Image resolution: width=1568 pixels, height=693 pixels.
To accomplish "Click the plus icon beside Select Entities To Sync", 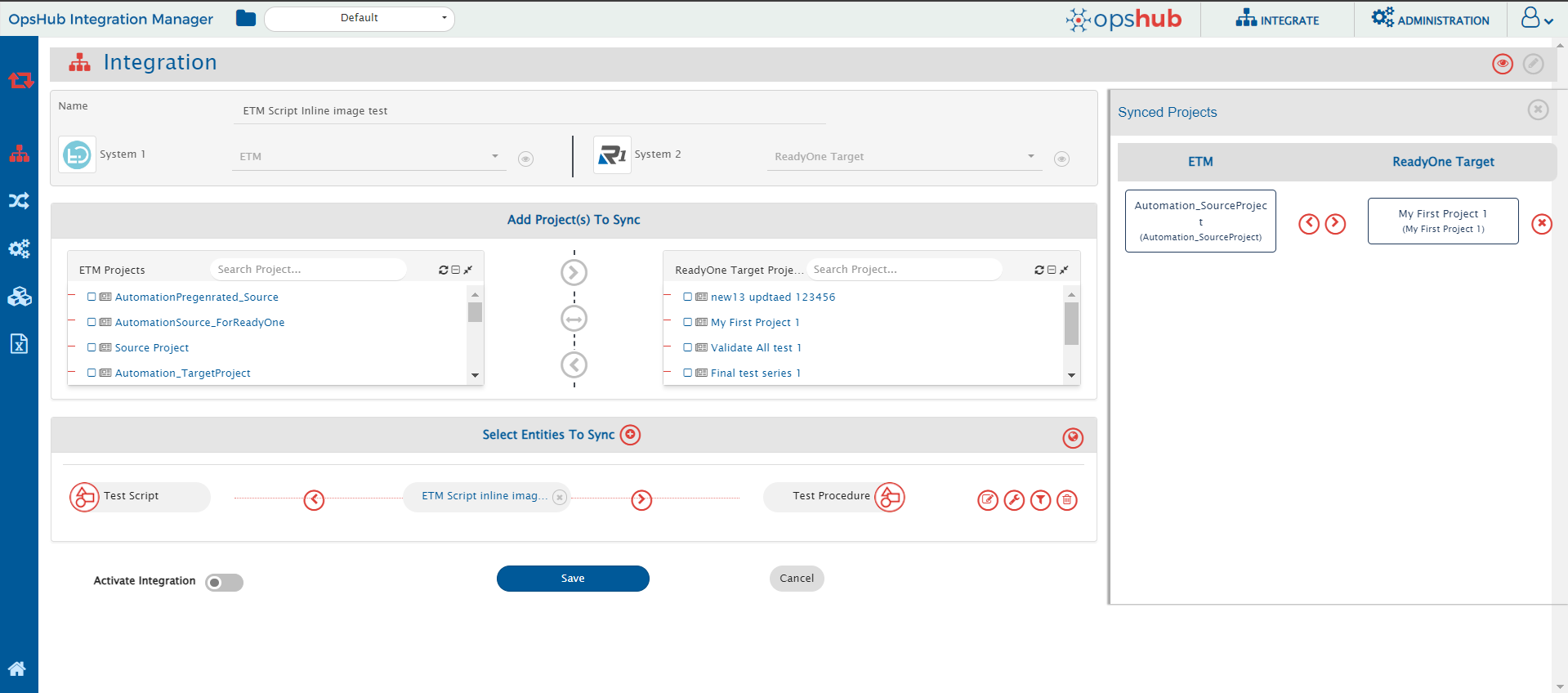I will [630, 435].
